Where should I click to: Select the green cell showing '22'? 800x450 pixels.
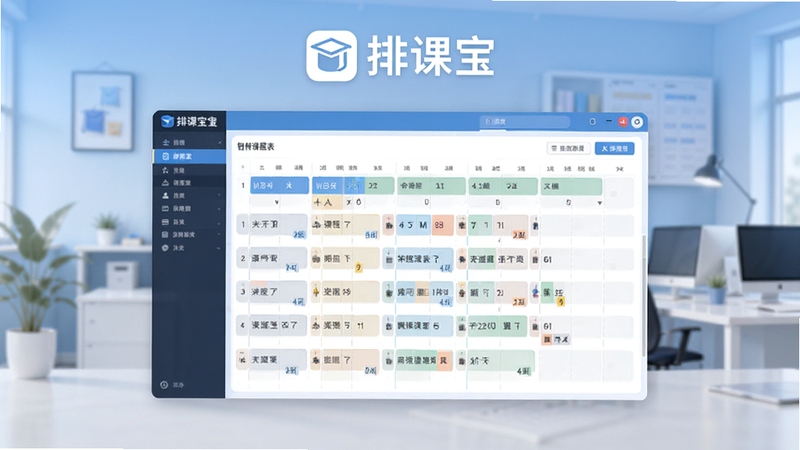point(379,186)
